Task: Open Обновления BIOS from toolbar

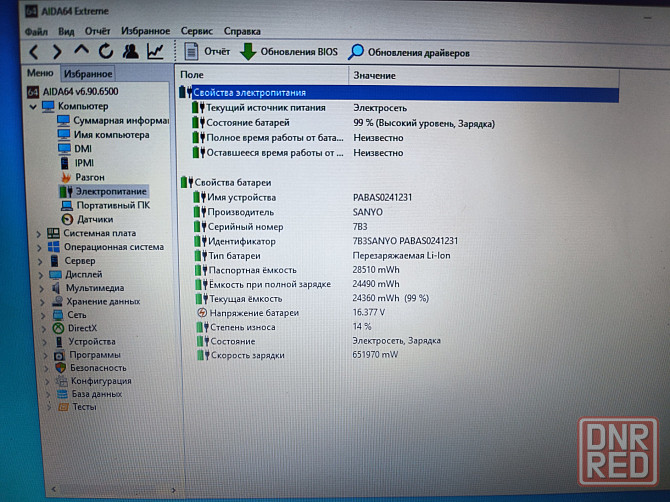Action: (x=290, y=52)
